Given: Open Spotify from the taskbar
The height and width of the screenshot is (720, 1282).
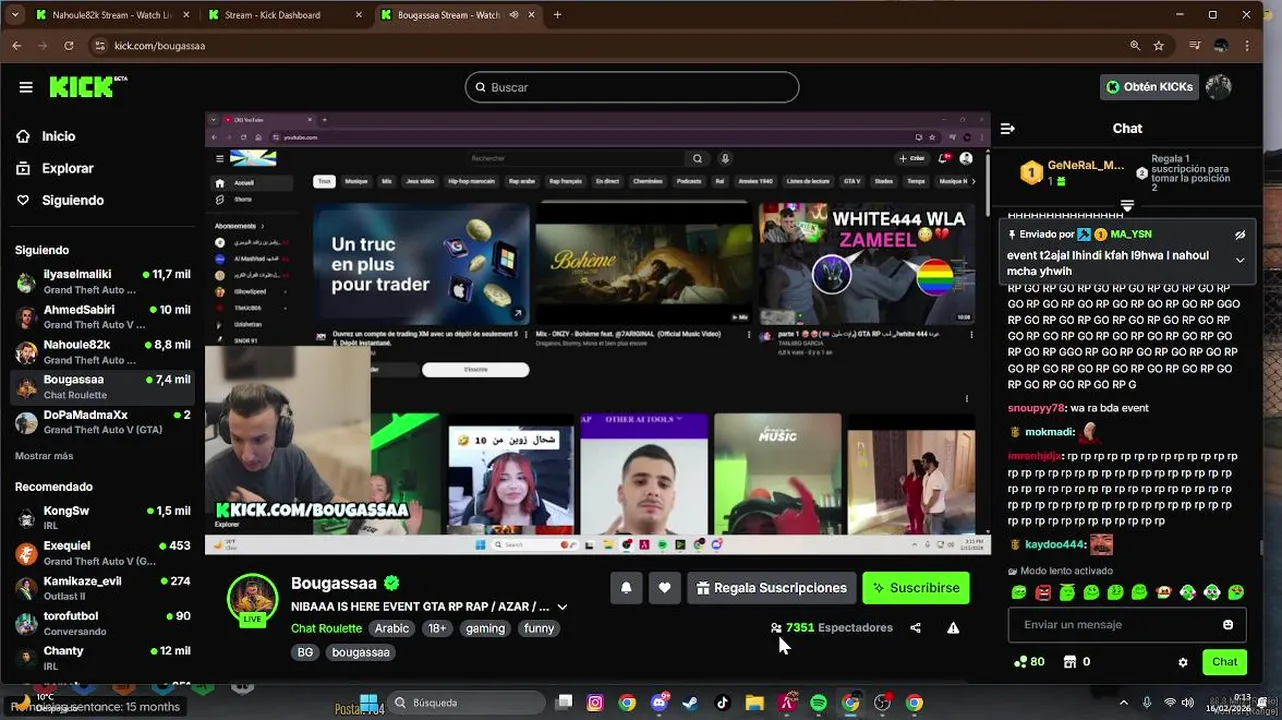Looking at the screenshot, I should (818, 703).
